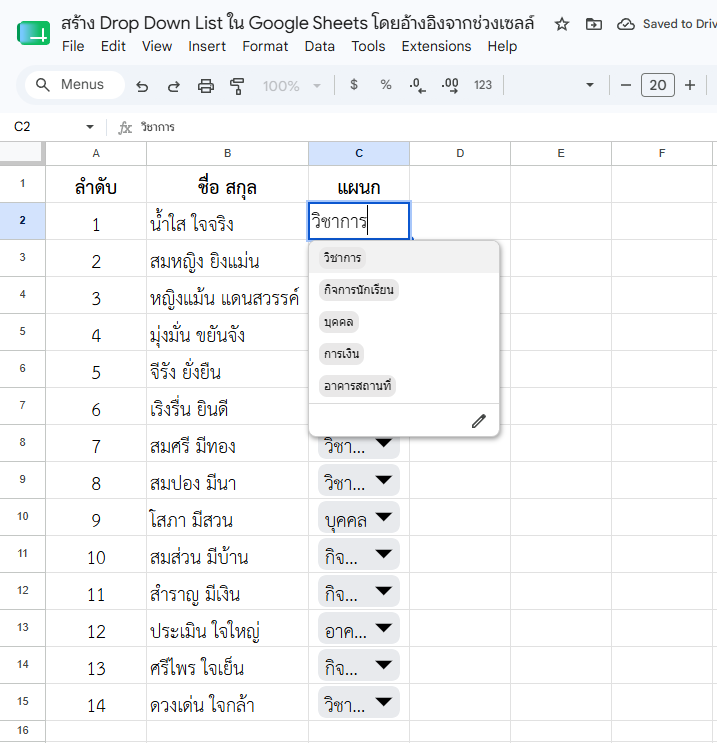Click the document title text
This screenshot has height=743, width=717.
(x=298, y=23)
